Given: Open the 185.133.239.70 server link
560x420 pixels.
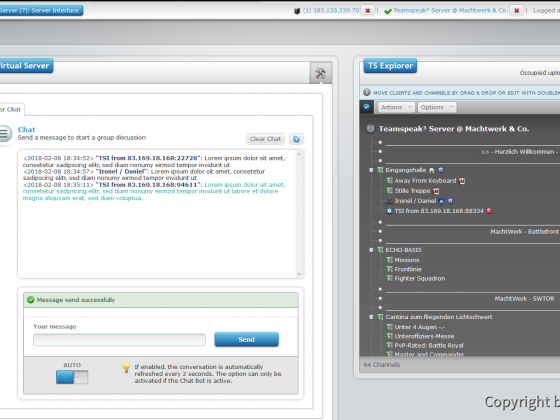Looking at the screenshot, I should tap(331, 10).
